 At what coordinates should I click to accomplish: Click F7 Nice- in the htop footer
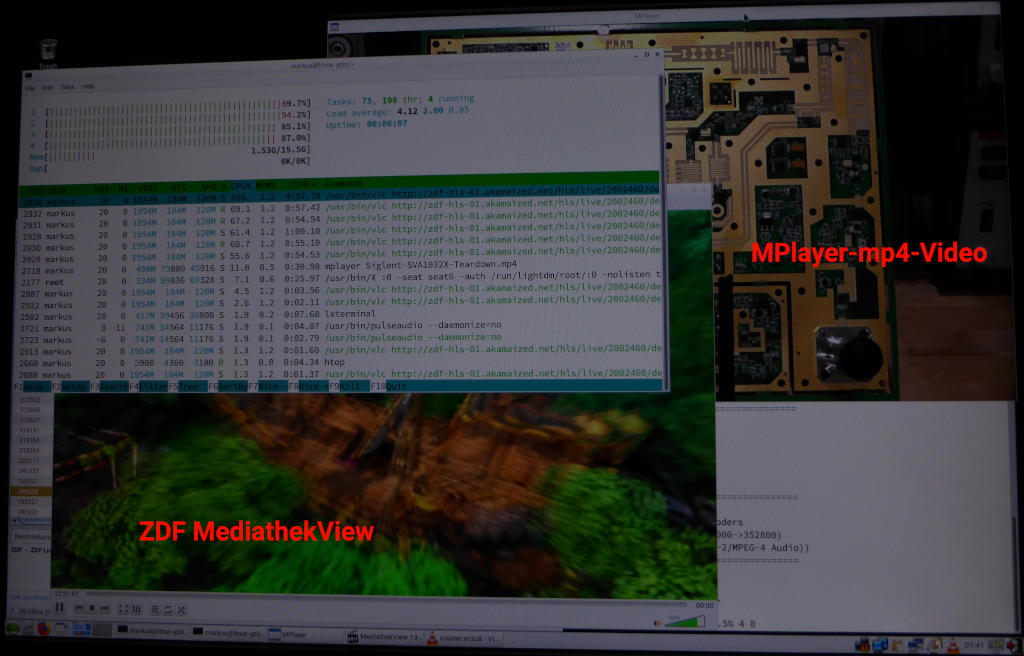268,387
